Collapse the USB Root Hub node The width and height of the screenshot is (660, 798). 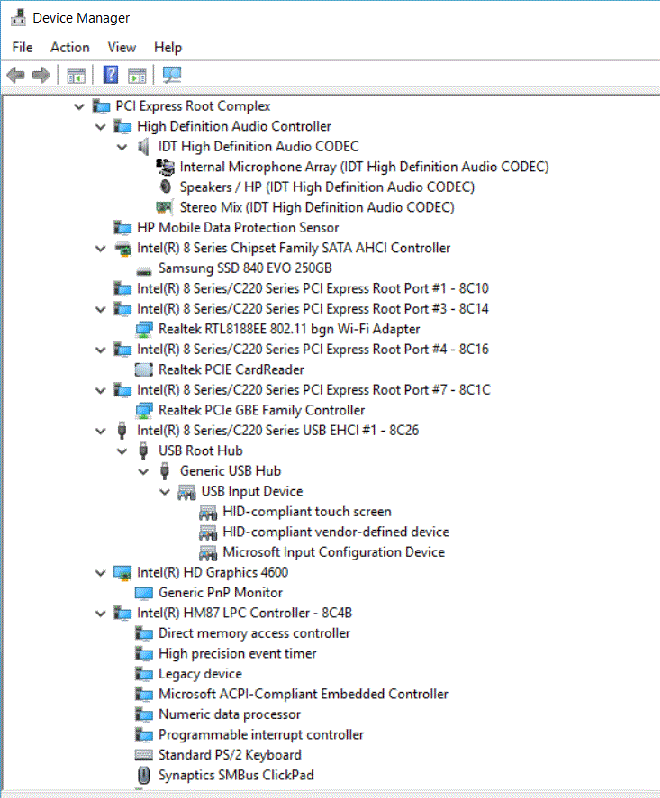tap(122, 451)
